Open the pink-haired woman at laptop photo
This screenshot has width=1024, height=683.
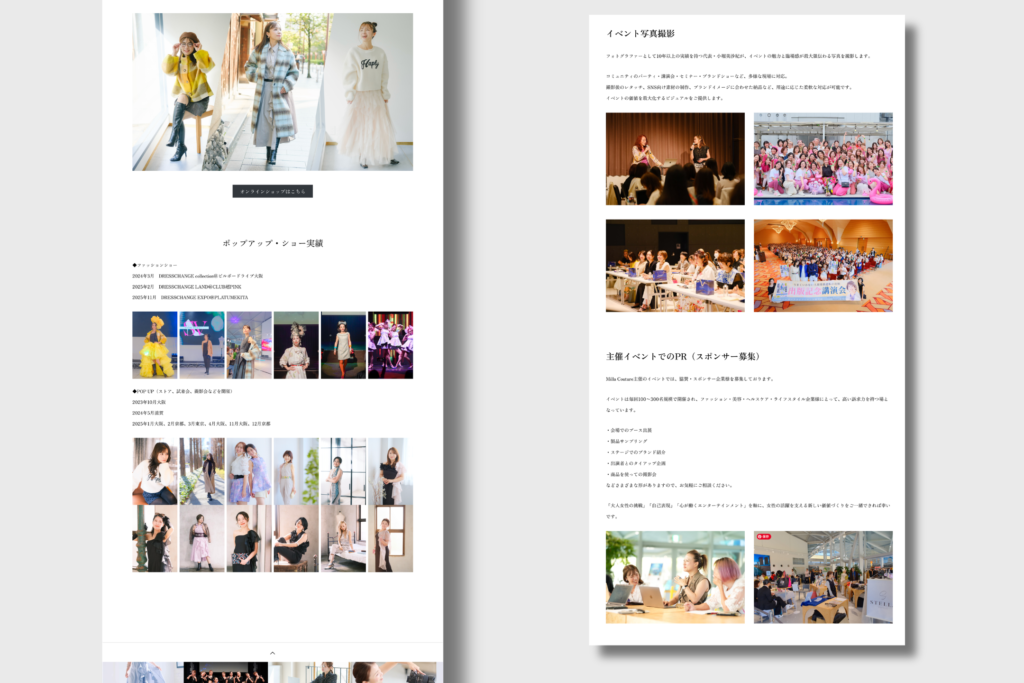(675, 577)
